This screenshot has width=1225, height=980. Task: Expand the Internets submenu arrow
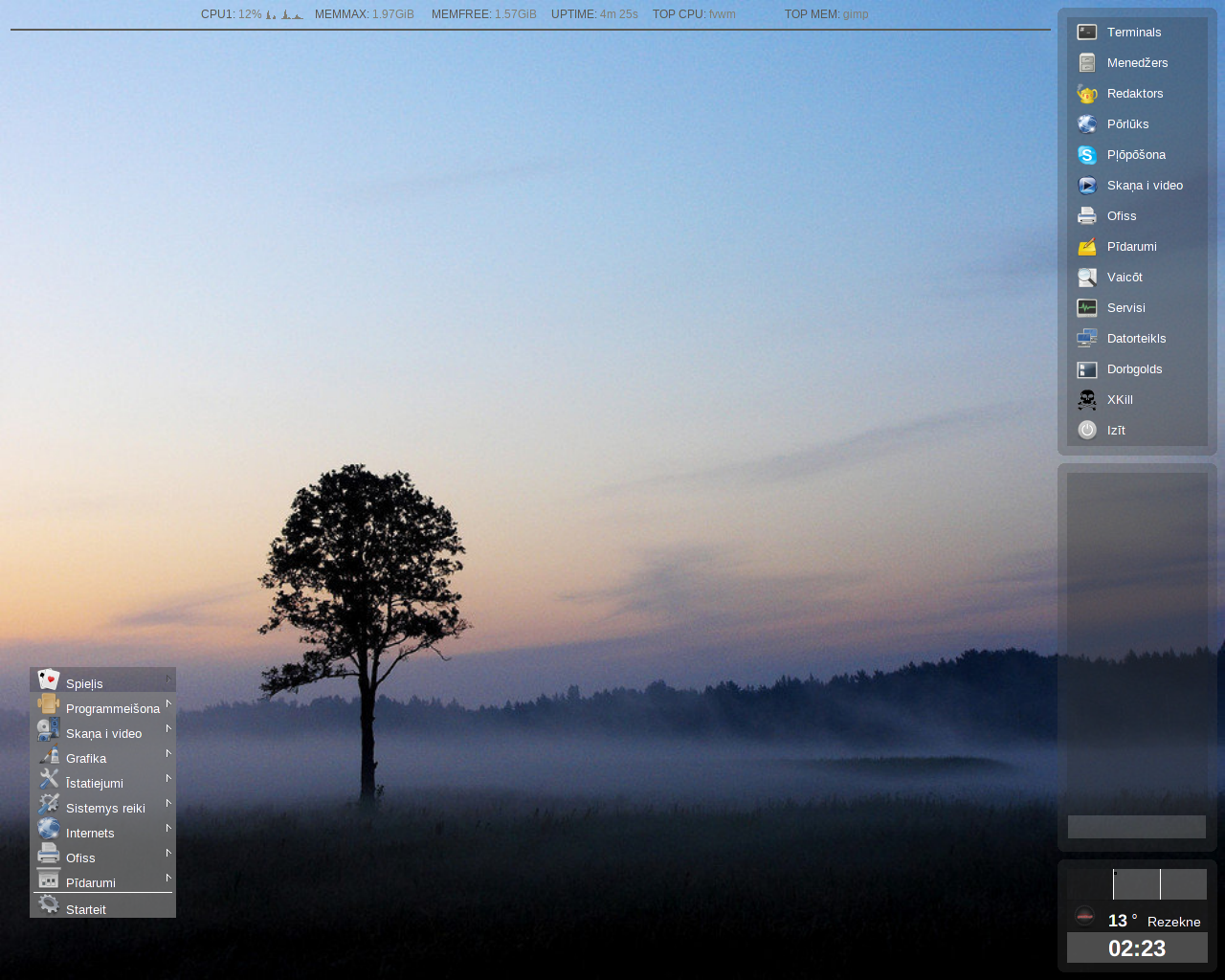point(168,828)
